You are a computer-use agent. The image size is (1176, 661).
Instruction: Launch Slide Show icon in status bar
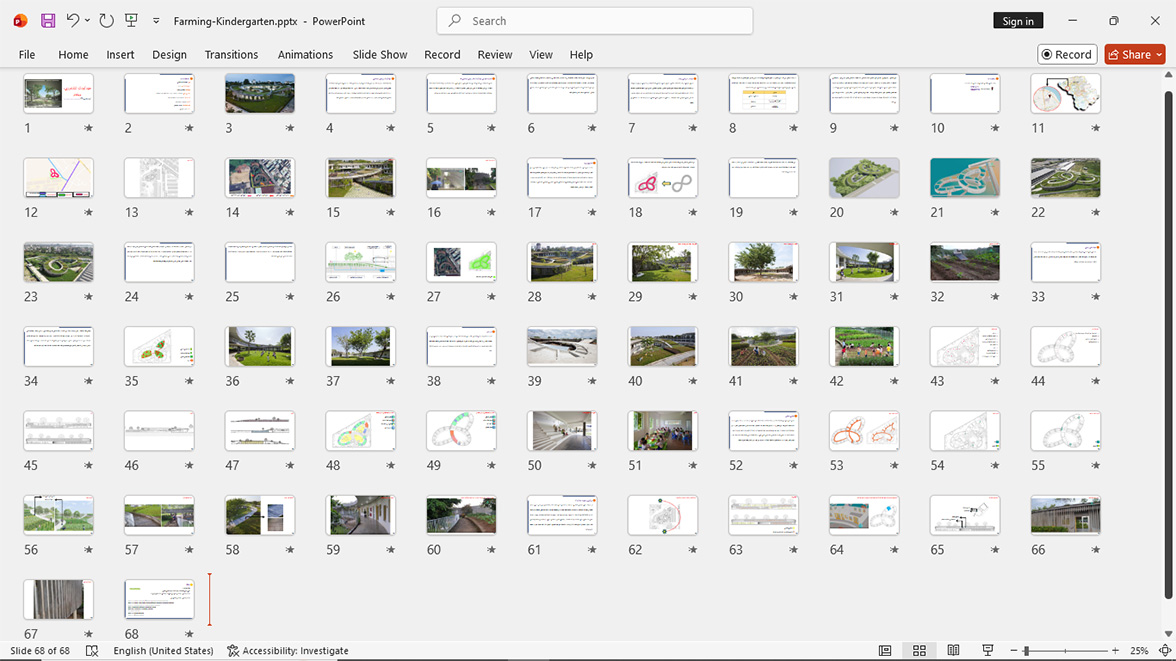(x=988, y=650)
